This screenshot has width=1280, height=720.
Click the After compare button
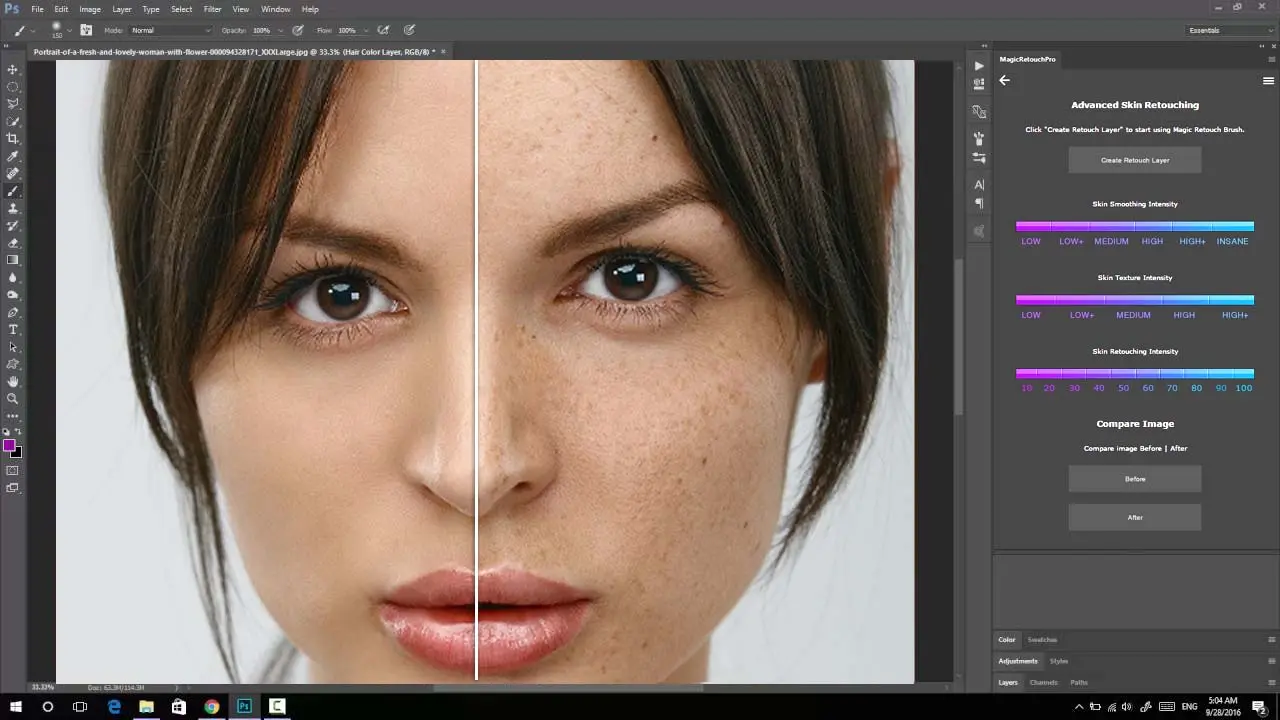[1135, 517]
